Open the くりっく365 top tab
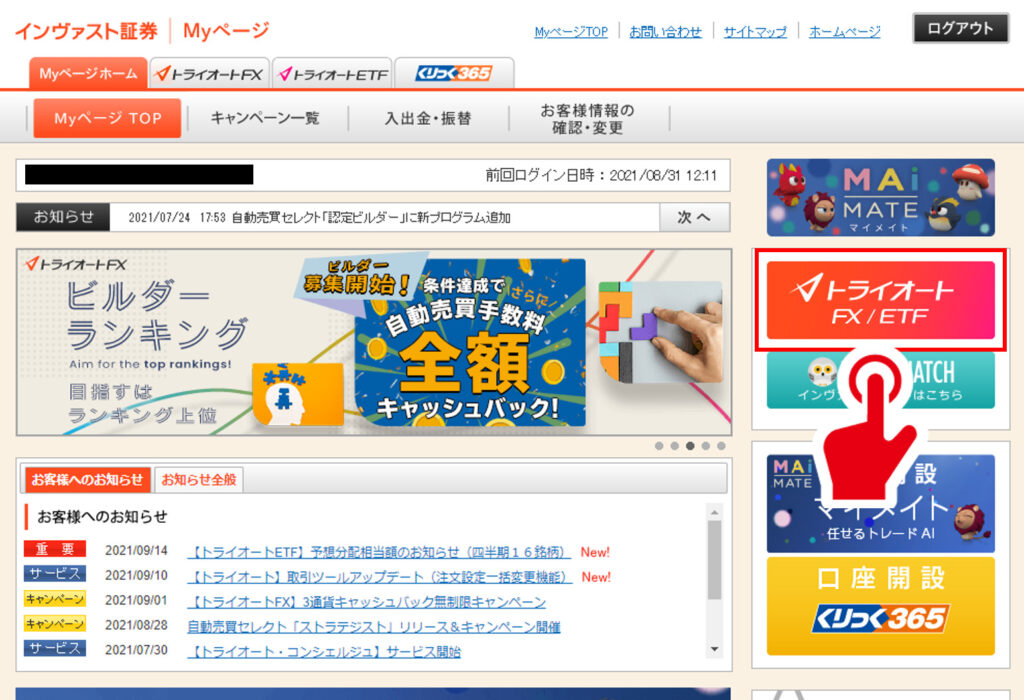This screenshot has height=700, width=1024. pyautogui.click(x=454, y=74)
